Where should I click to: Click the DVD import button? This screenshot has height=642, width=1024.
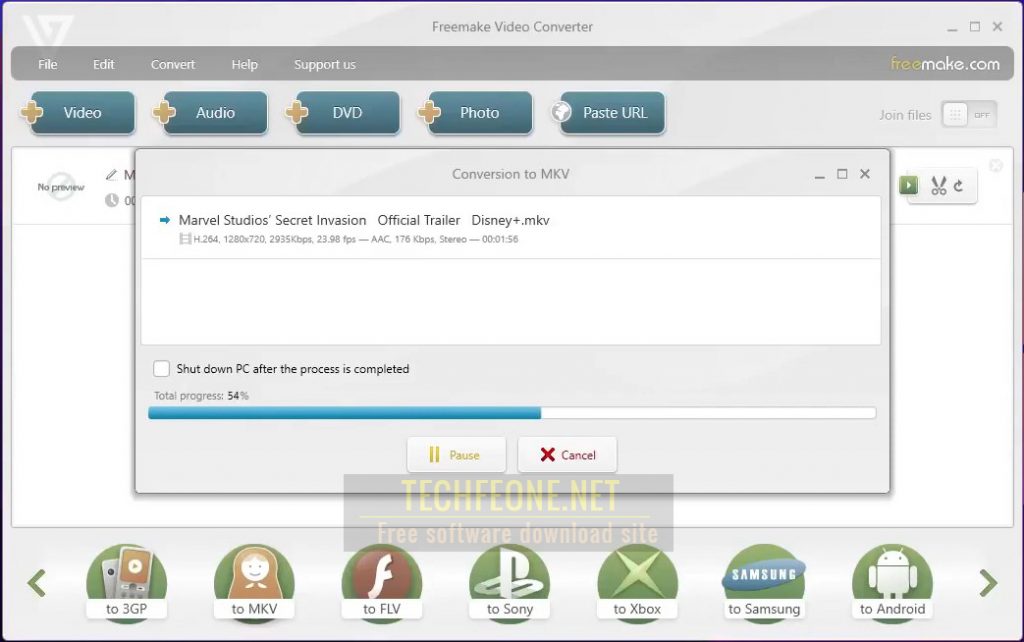[x=343, y=113]
